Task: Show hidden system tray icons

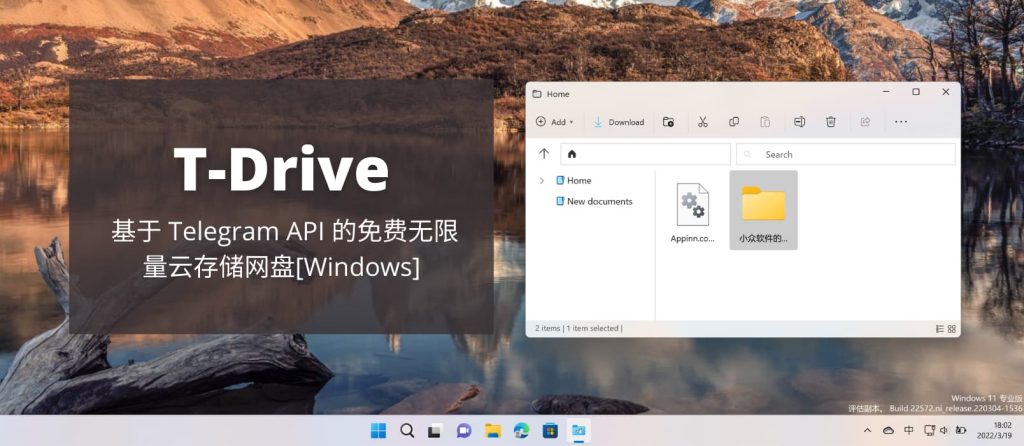Action: [867, 430]
